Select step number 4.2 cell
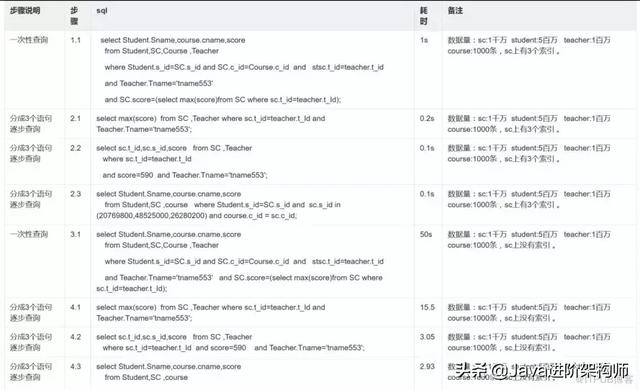The width and height of the screenshot is (640, 390). tap(76, 337)
